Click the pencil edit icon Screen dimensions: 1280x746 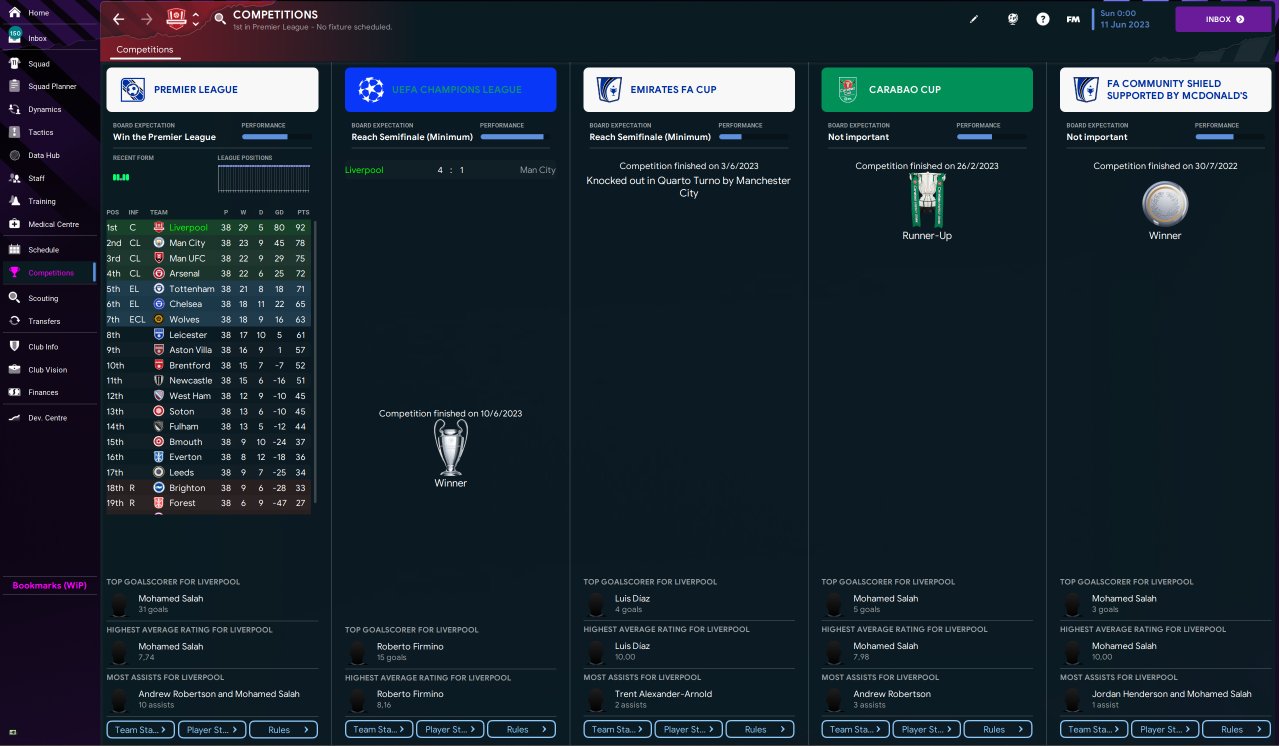975,19
